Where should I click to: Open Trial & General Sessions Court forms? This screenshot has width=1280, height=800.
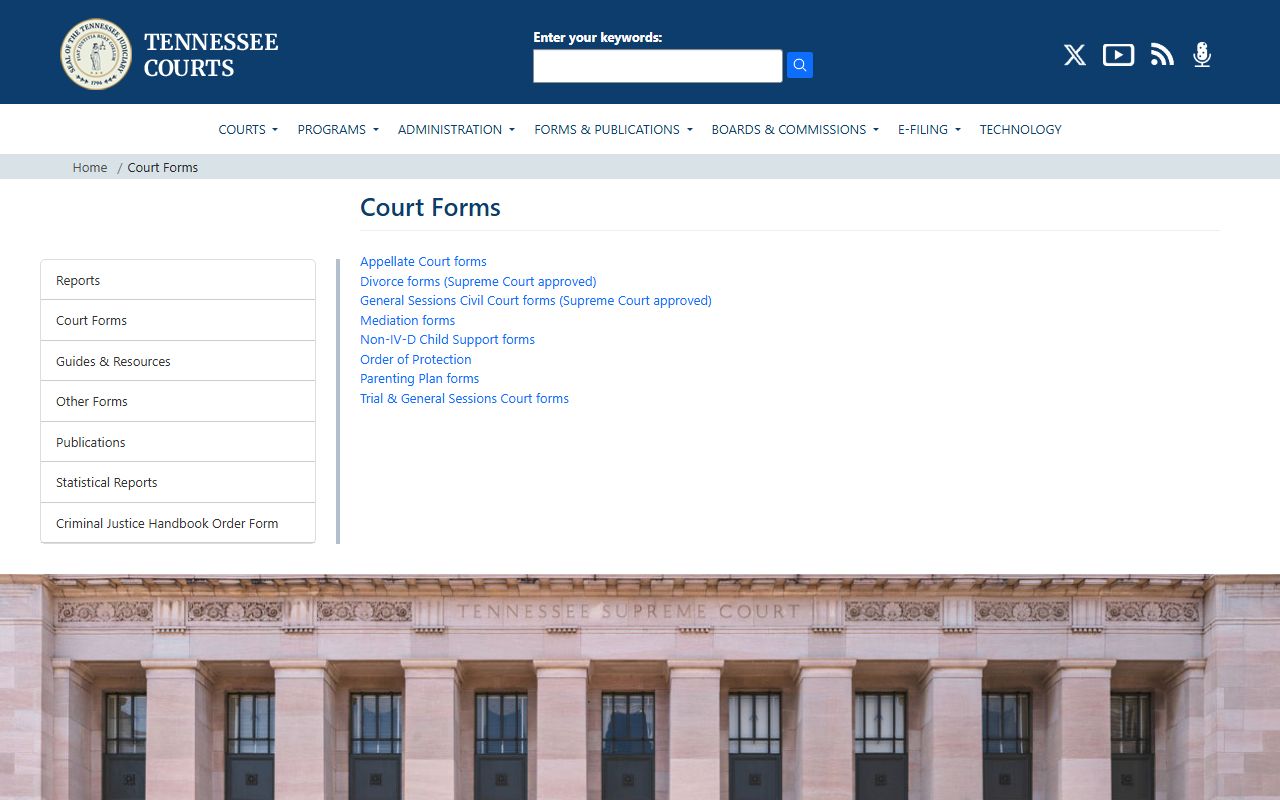click(464, 398)
